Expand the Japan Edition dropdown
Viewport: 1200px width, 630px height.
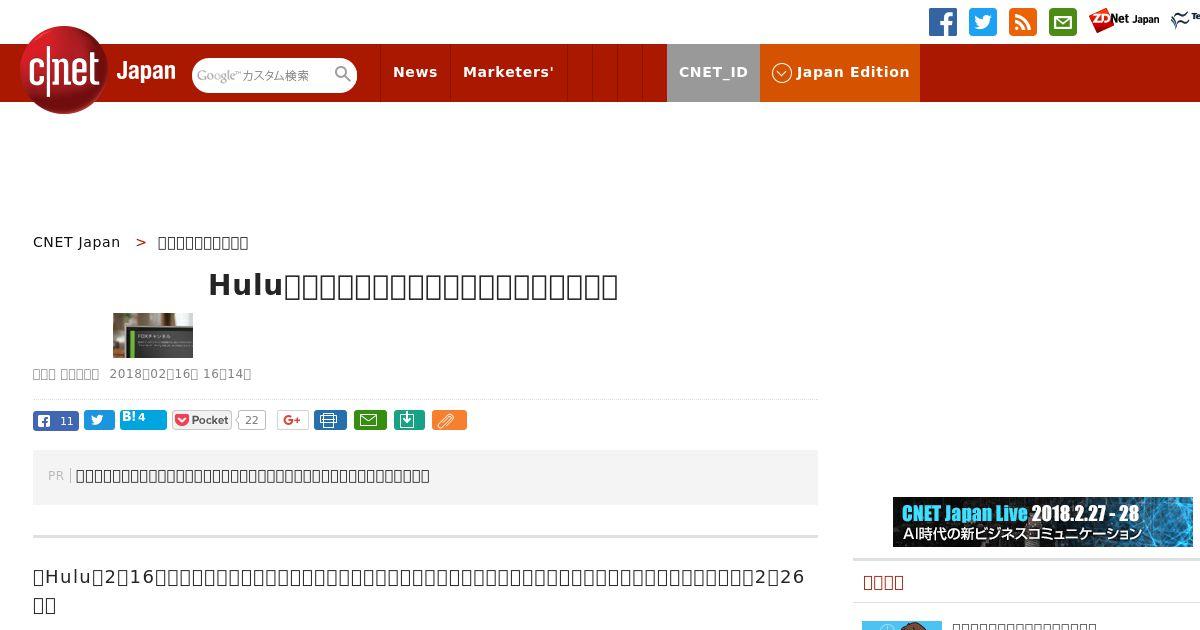(840, 72)
